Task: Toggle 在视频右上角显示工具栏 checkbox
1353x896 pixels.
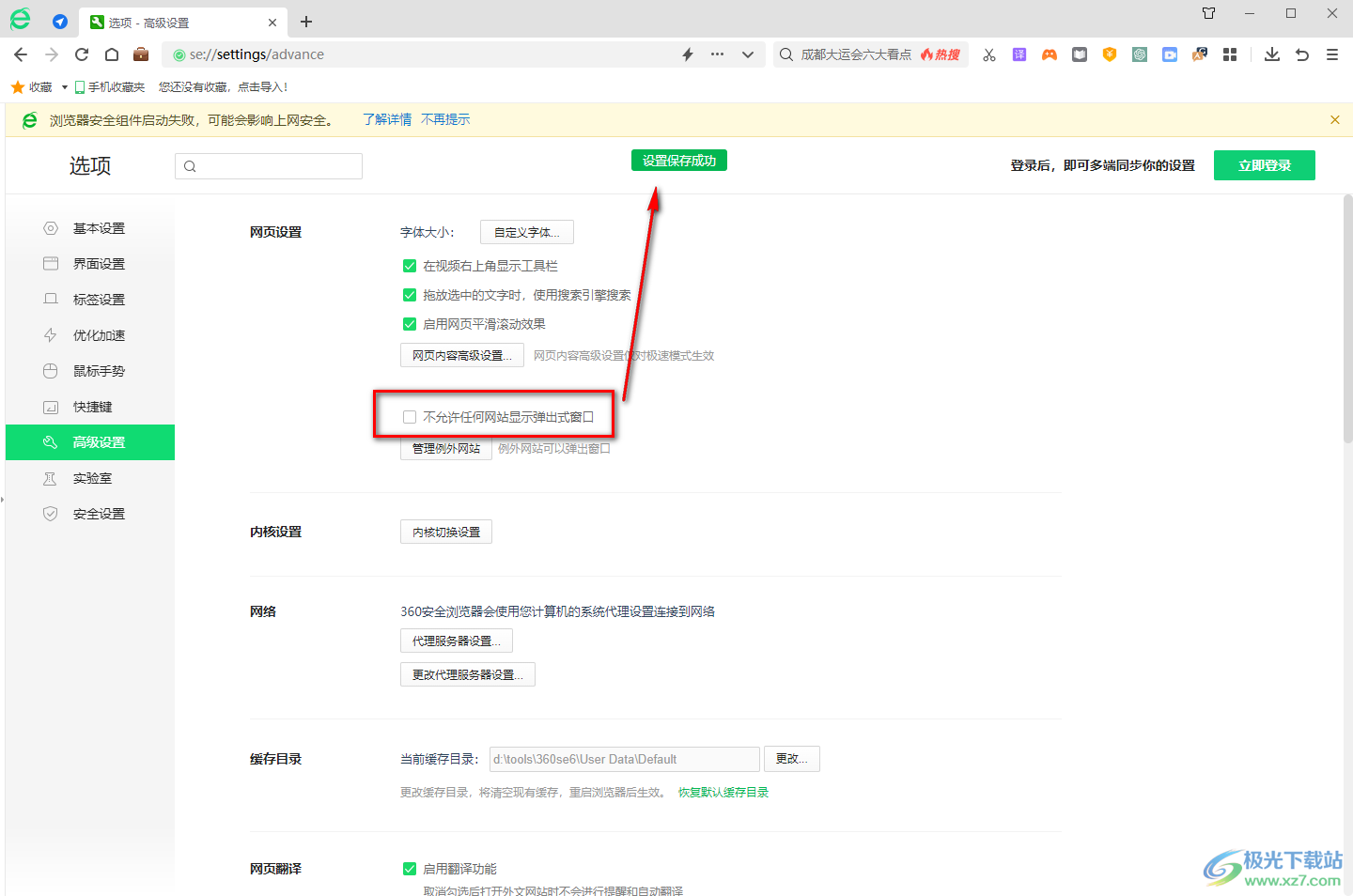Action: tap(410, 266)
